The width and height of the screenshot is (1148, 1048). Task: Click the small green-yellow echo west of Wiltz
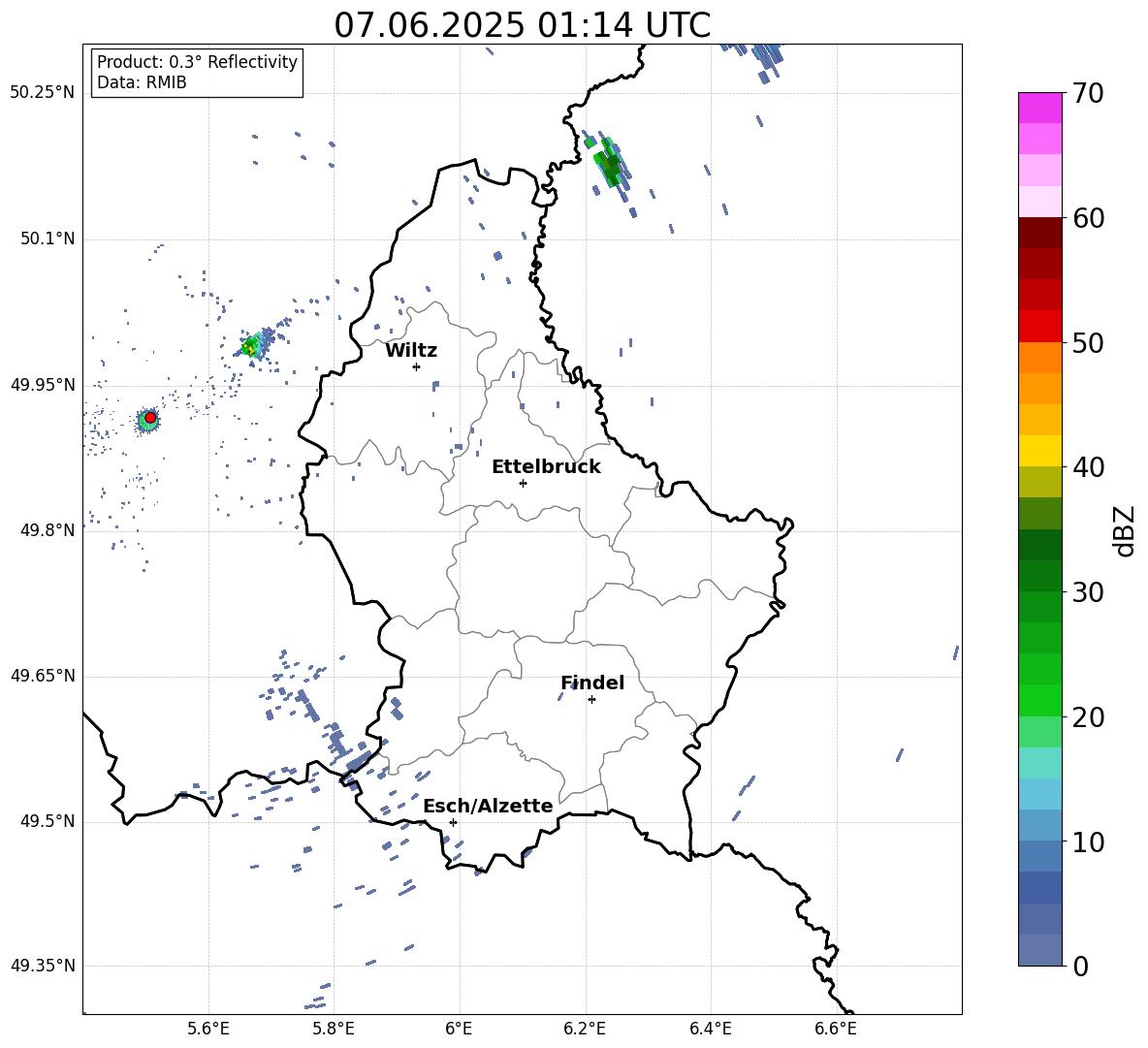(x=252, y=345)
